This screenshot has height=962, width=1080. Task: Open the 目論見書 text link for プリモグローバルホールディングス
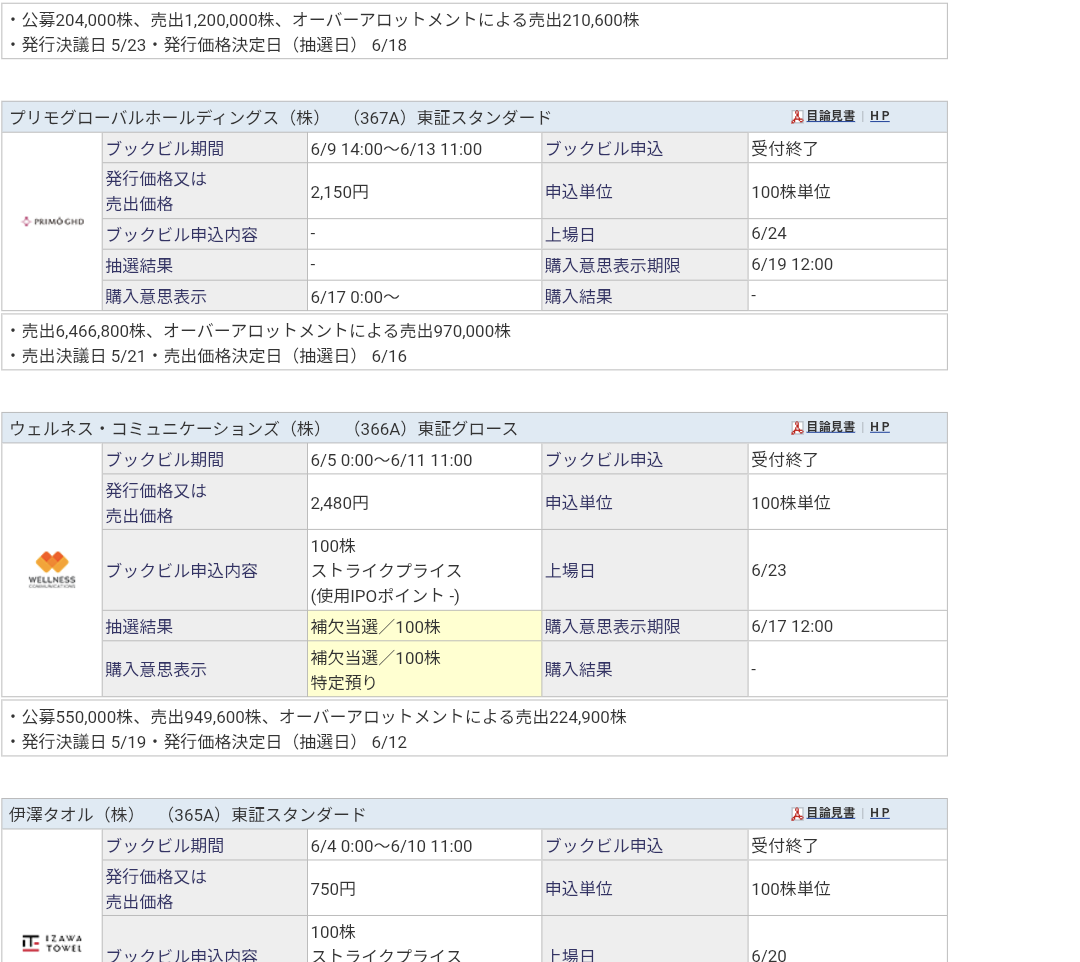(x=830, y=116)
